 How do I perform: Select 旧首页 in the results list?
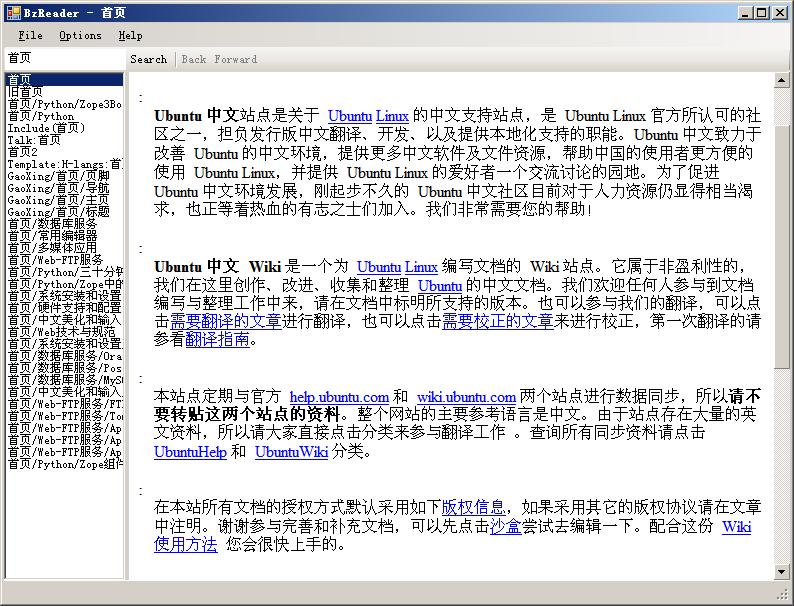[x=64, y=92]
